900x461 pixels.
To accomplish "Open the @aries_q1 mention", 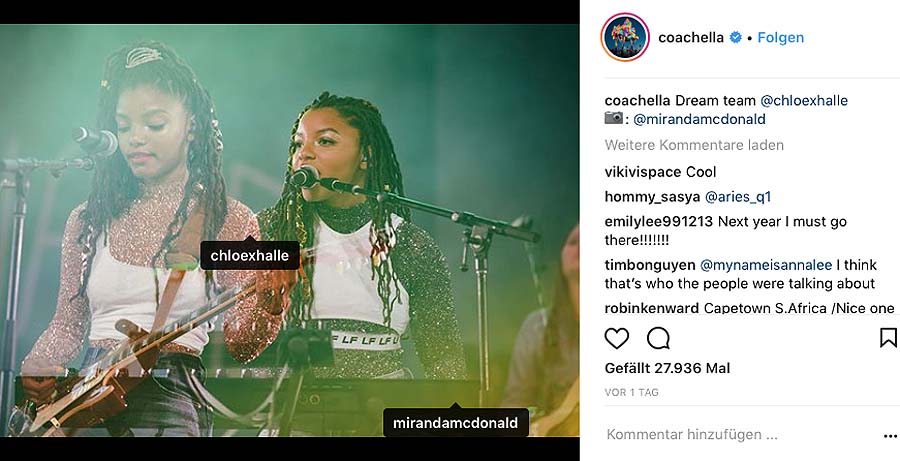I will pyautogui.click(x=738, y=197).
